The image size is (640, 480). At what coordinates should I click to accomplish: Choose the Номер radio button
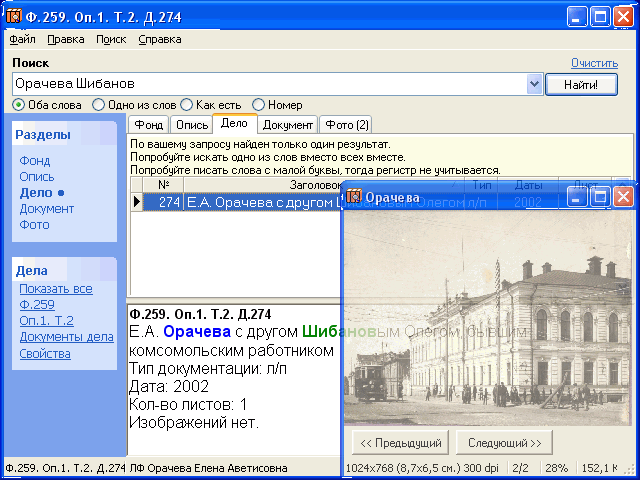[x=258, y=105]
